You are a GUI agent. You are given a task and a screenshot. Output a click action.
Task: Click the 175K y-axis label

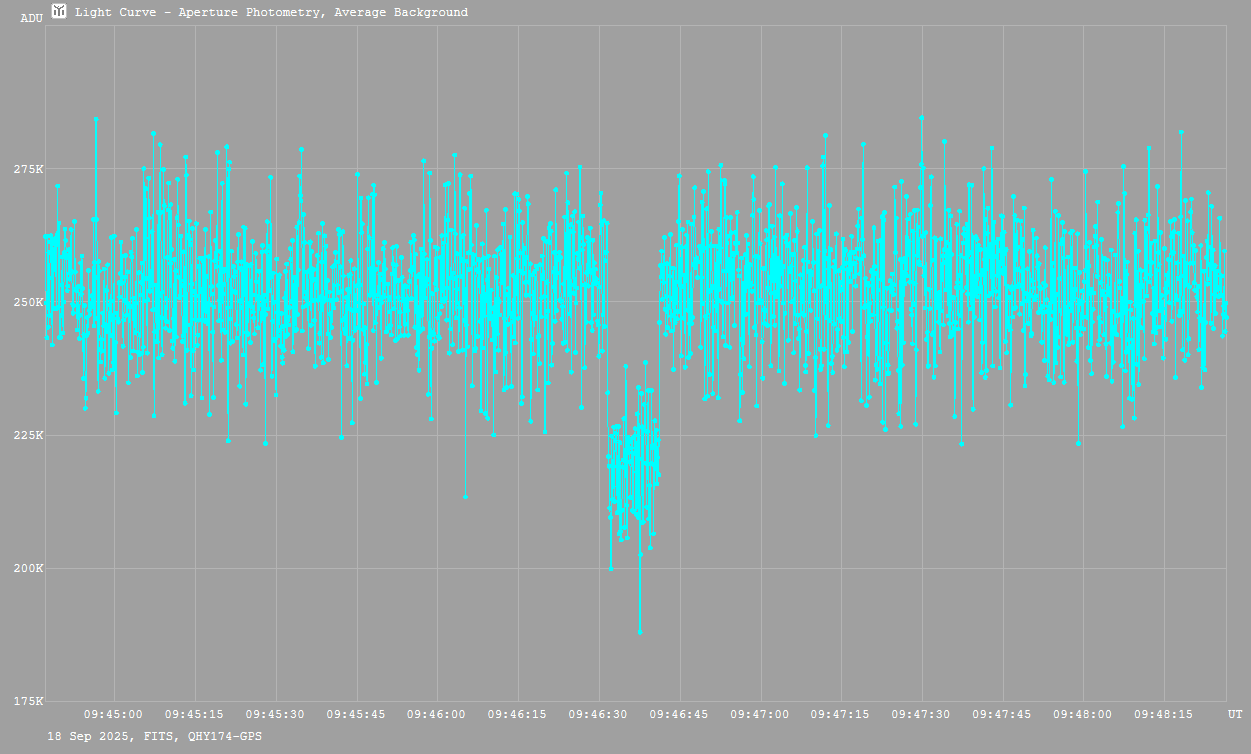pos(28,701)
